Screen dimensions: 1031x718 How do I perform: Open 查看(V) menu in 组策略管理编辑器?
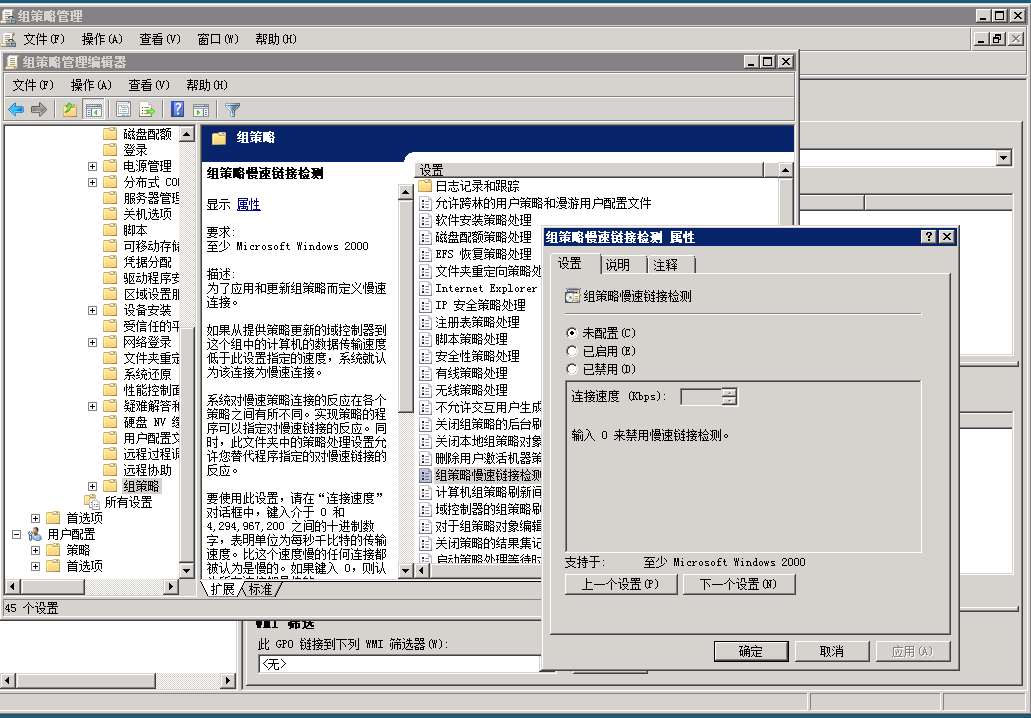(x=149, y=85)
